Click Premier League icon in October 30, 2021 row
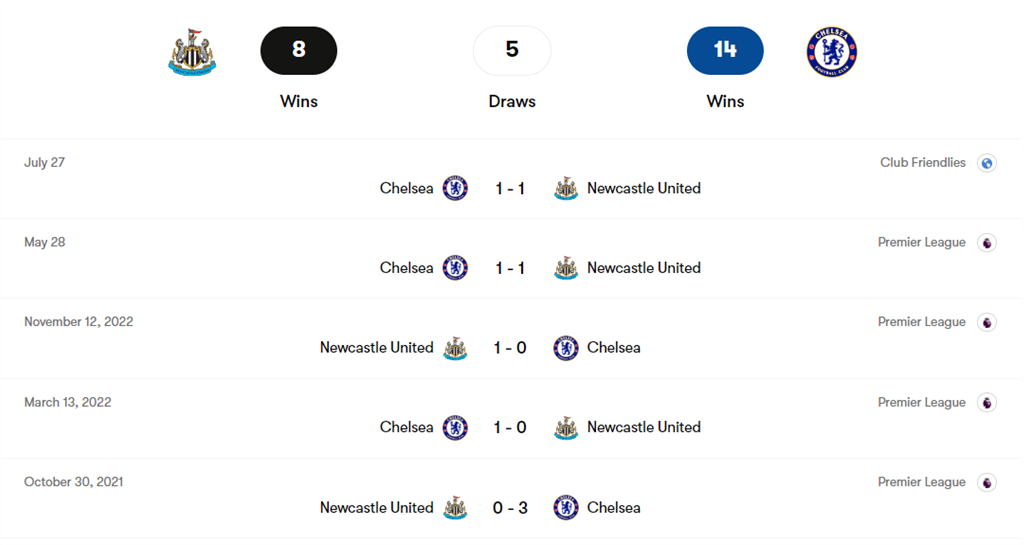This screenshot has width=1024, height=545. (987, 482)
